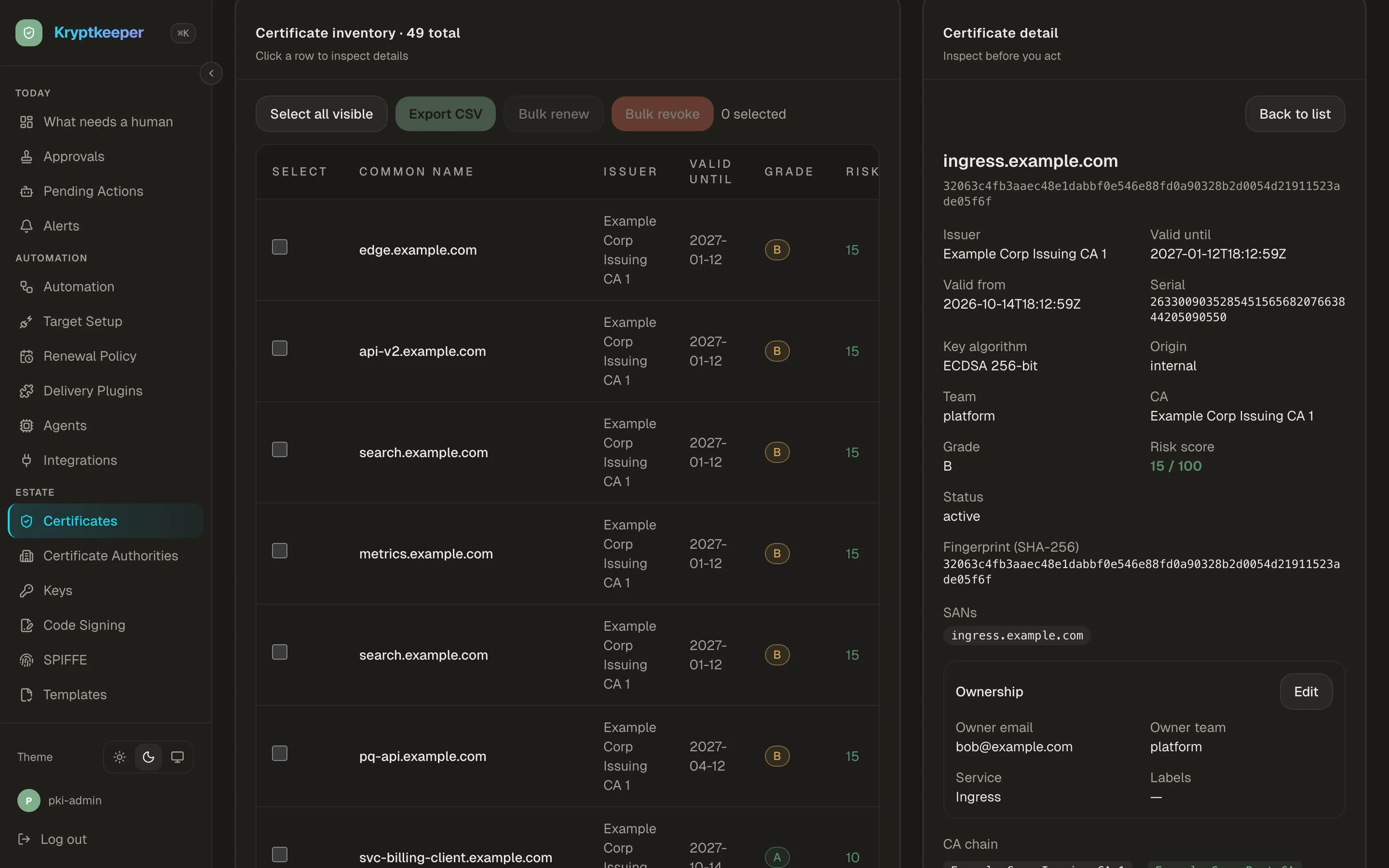
Task: Tick the checkbox for api-v2.example.com
Action: coord(280,349)
